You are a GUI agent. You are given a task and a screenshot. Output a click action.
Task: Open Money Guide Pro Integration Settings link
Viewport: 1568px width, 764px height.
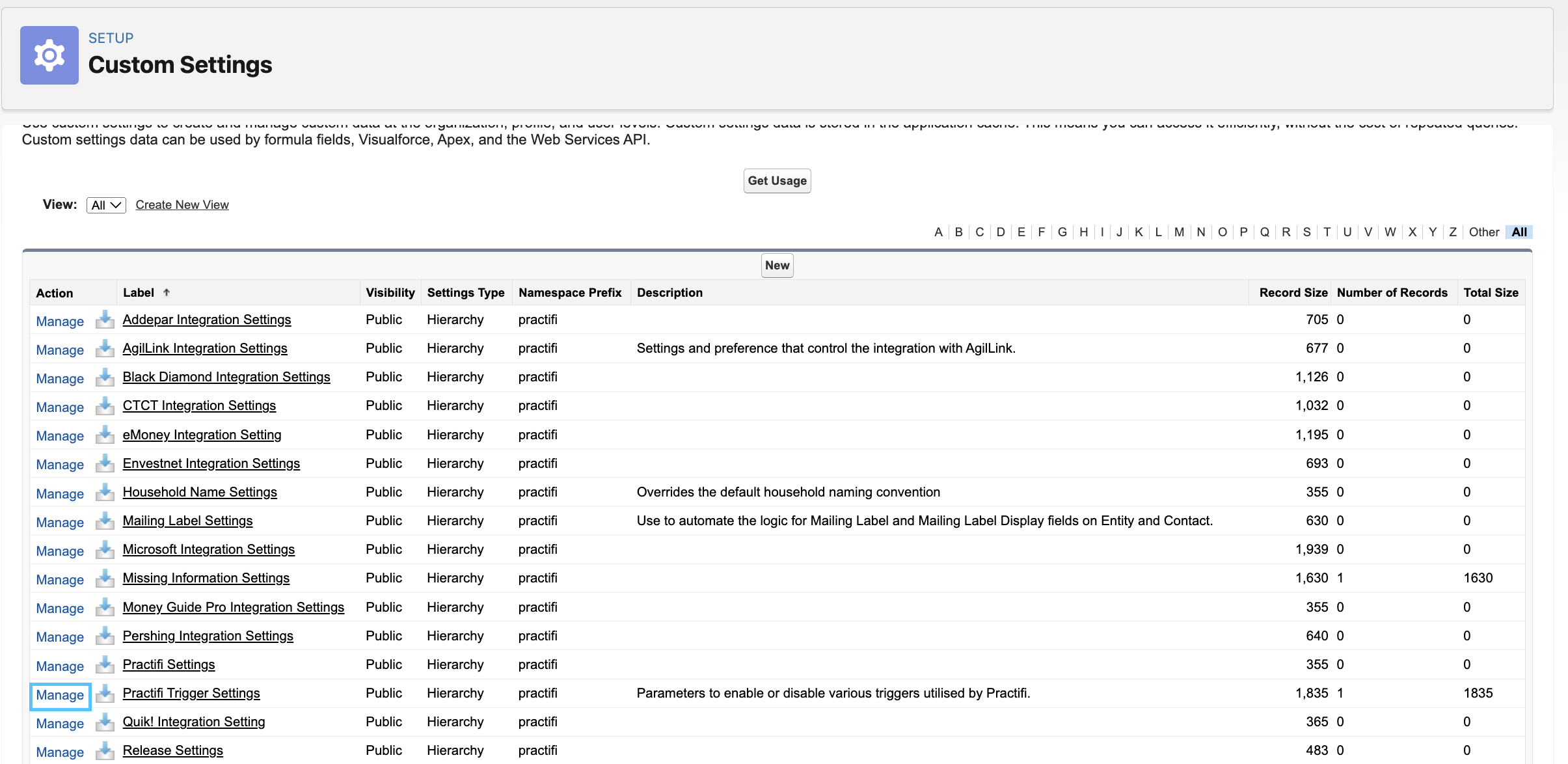click(234, 607)
